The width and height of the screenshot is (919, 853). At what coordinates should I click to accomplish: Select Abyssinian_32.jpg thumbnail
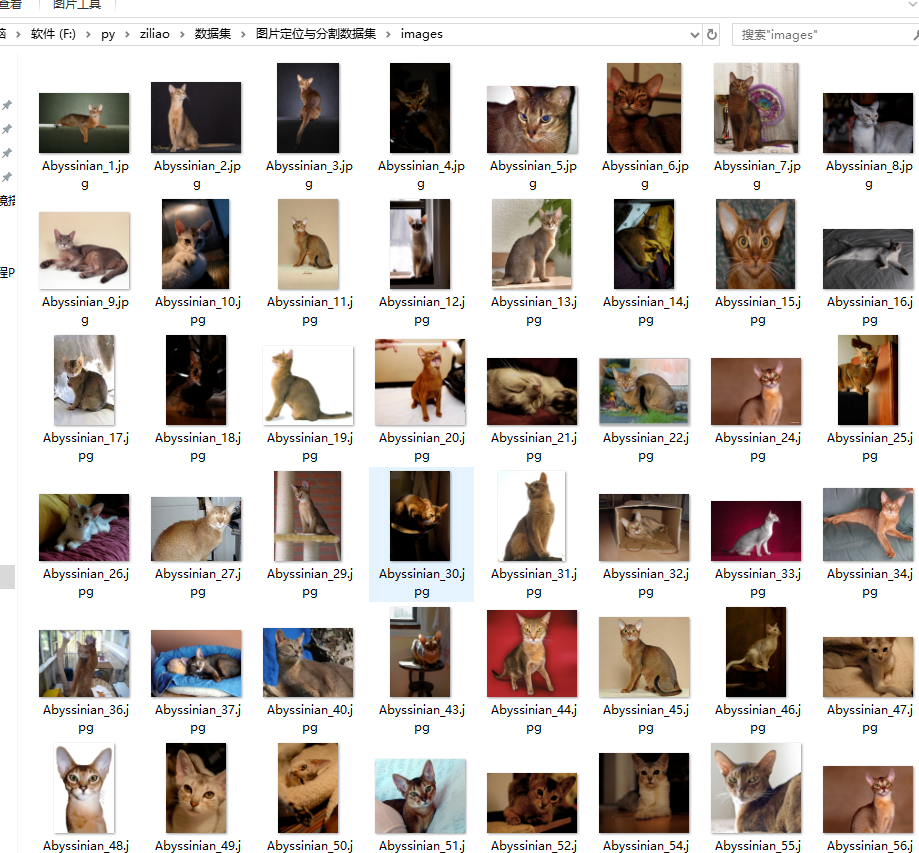[x=644, y=527]
